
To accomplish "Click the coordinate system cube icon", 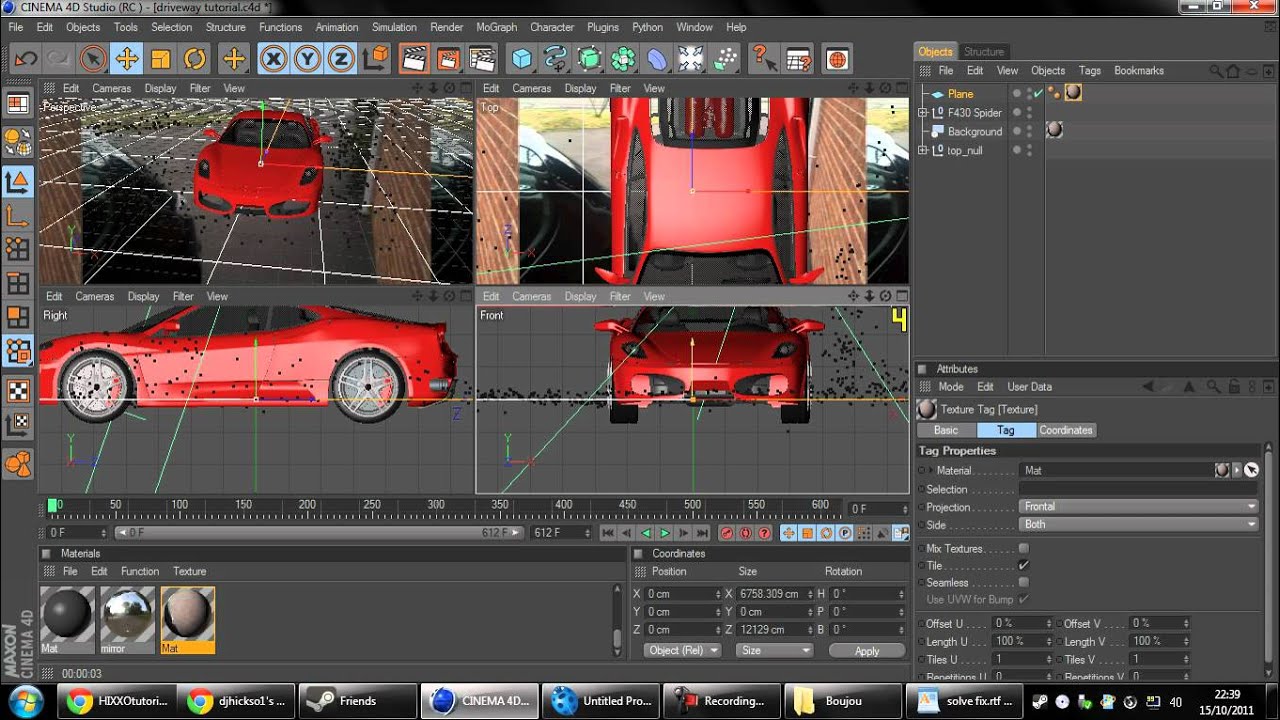I will [375, 59].
